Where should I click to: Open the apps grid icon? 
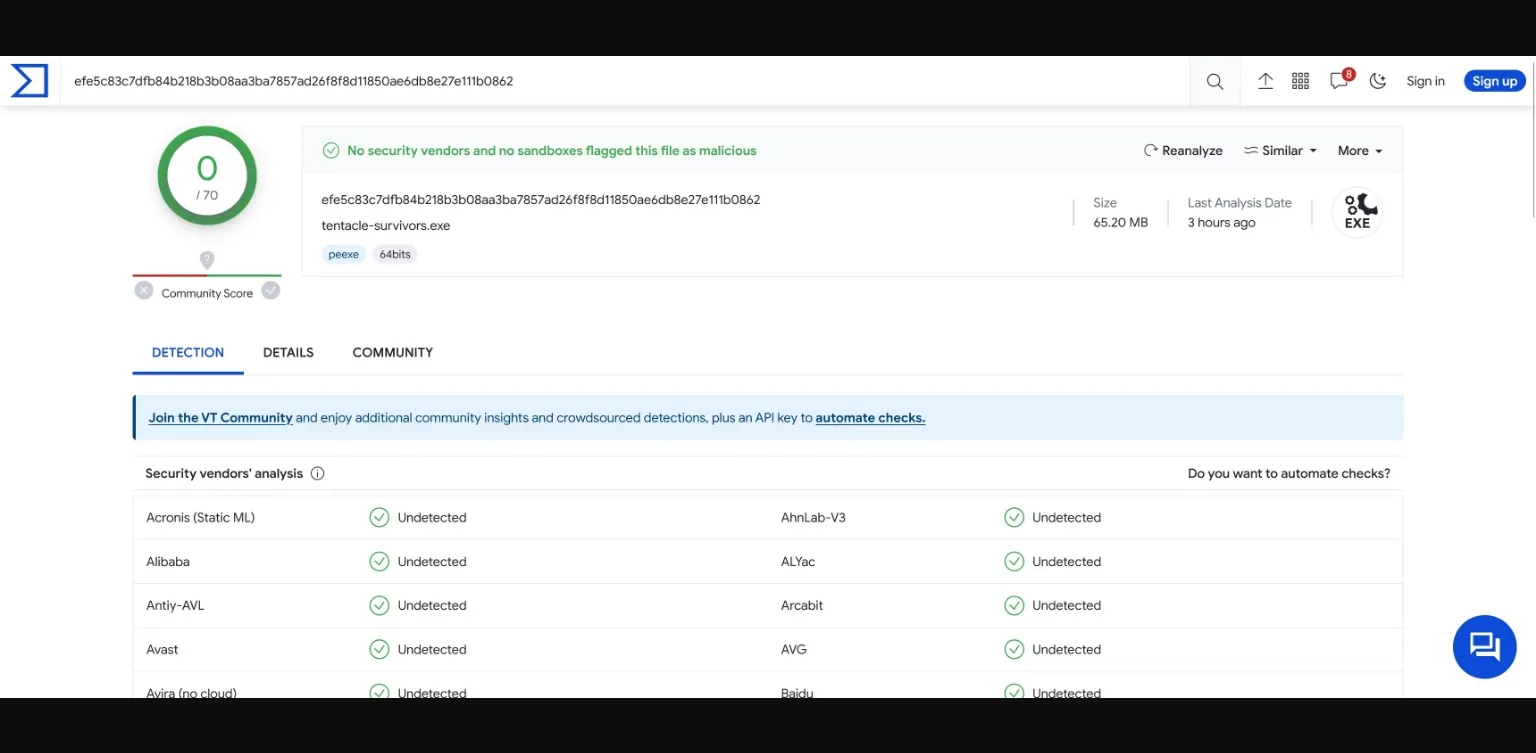(x=1300, y=82)
